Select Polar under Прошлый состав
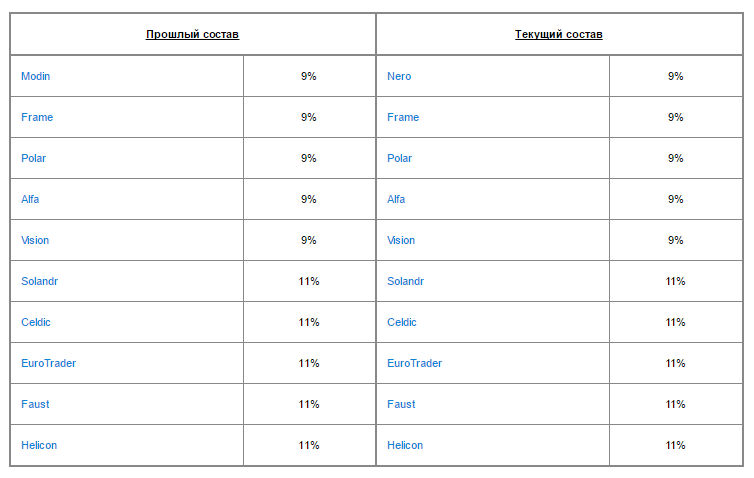The image size is (754, 478). point(34,158)
